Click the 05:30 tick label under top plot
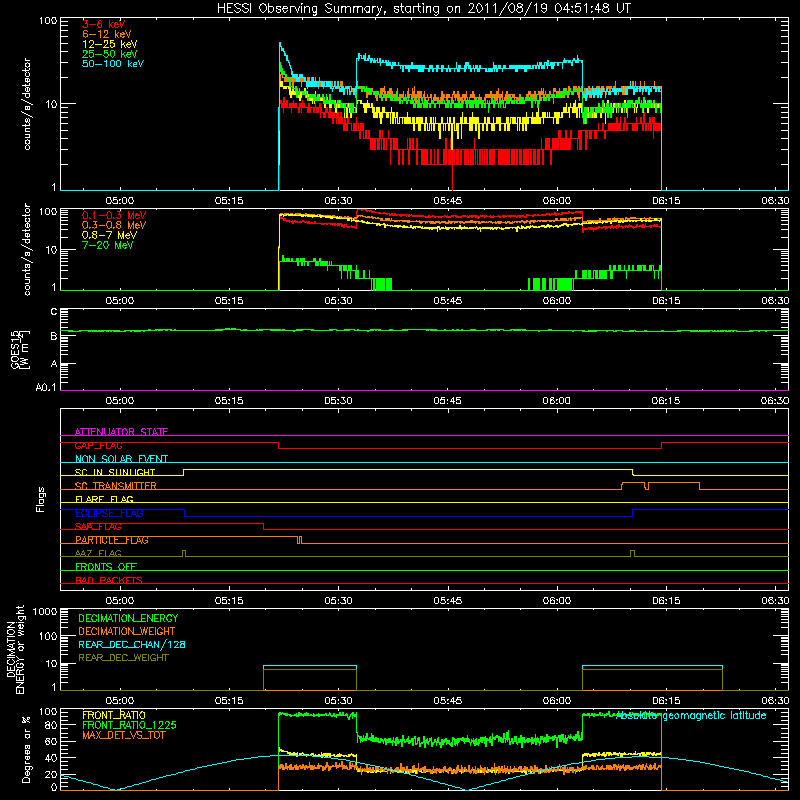 pyautogui.click(x=338, y=201)
